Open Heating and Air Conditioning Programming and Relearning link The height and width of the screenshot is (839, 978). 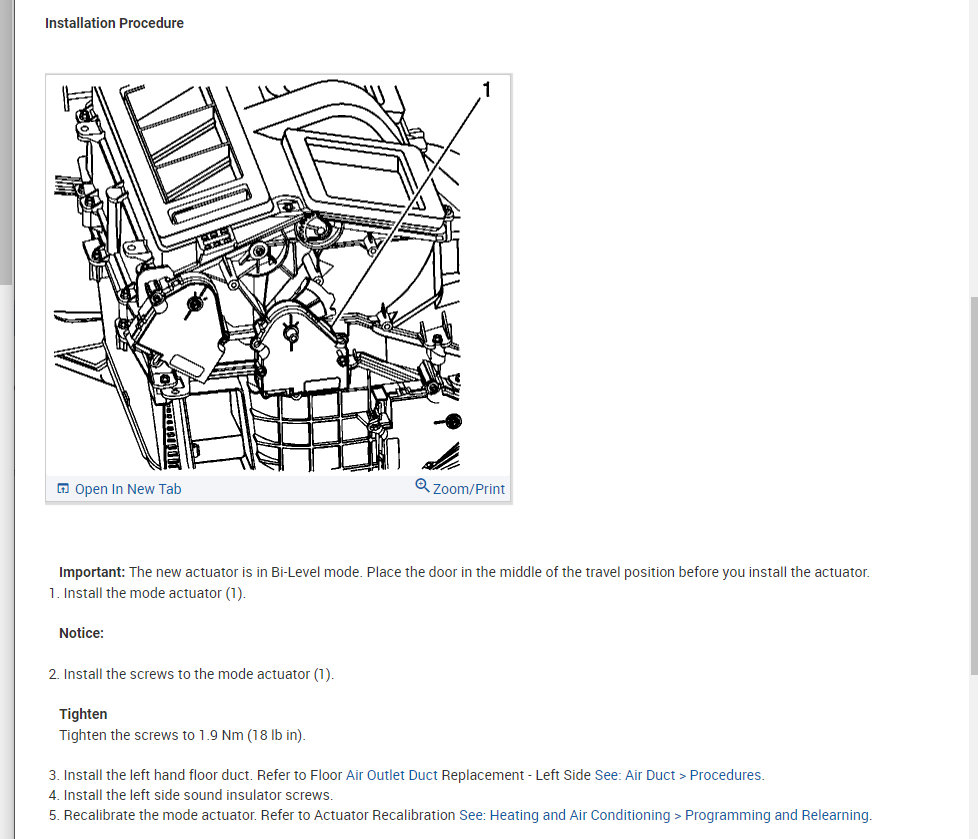coord(666,815)
